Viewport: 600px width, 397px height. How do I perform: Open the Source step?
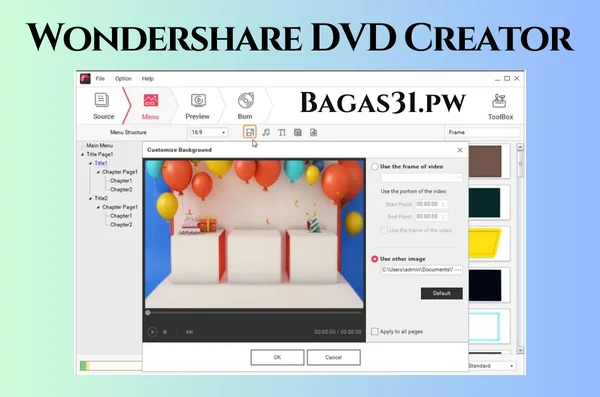click(x=103, y=106)
